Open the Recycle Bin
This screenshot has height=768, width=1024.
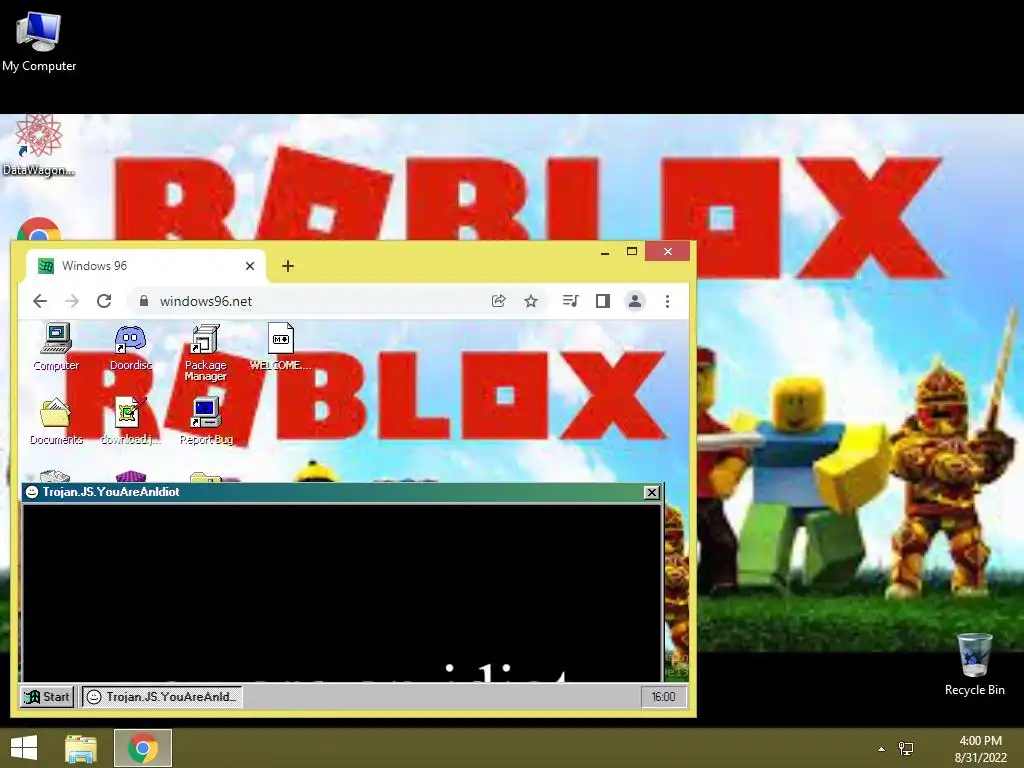coord(974,664)
